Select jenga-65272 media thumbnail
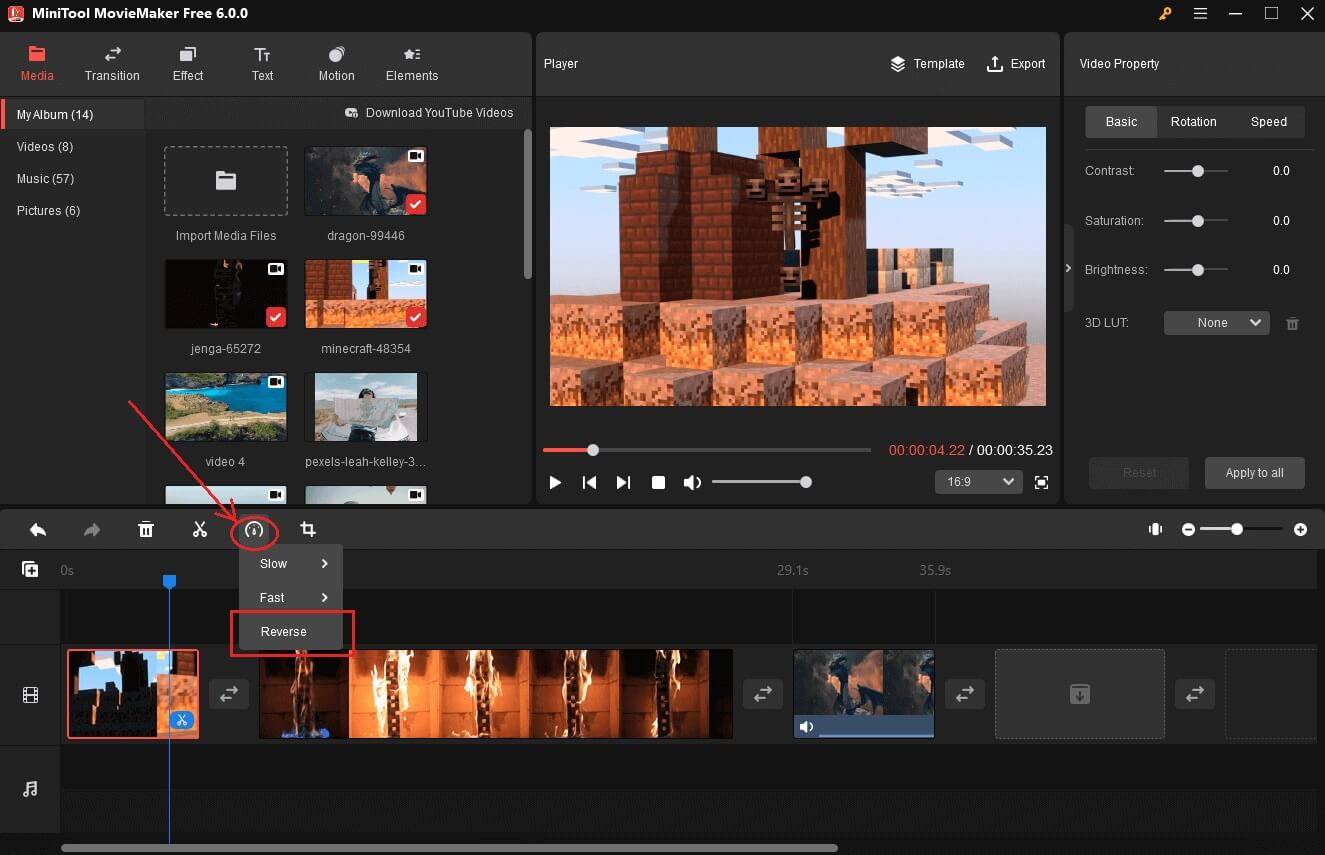 [x=226, y=294]
